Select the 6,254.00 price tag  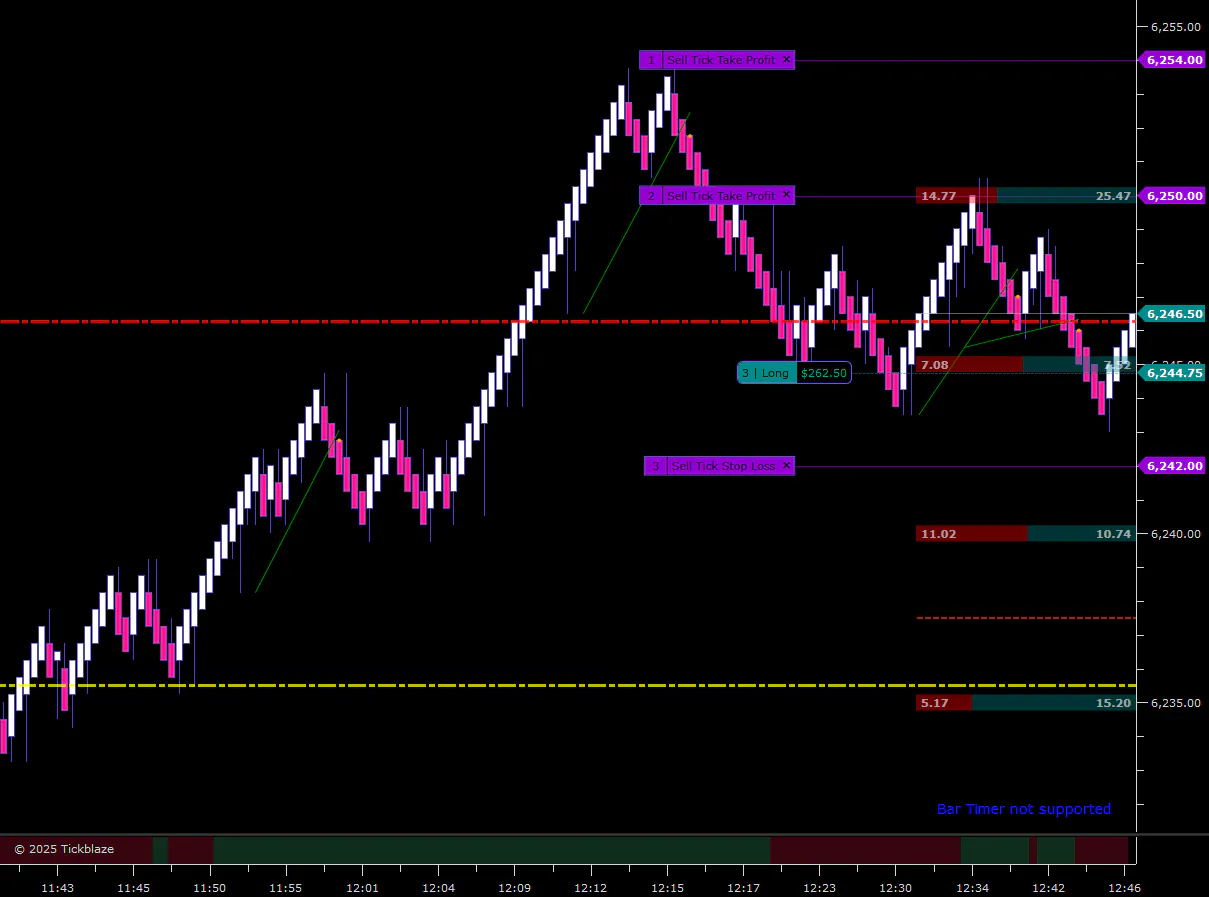(1172, 60)
